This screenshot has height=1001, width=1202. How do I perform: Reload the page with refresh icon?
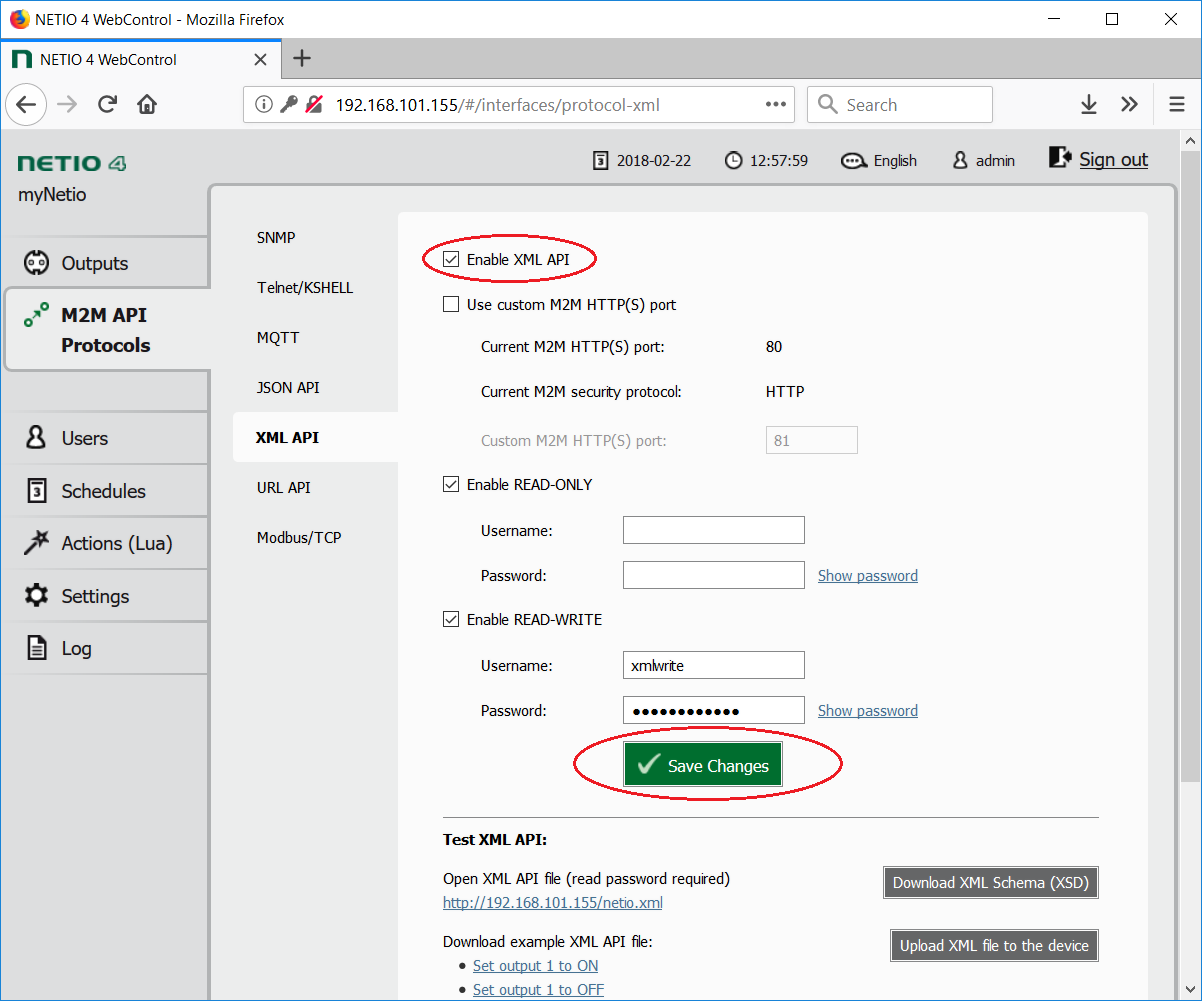click(x=108, y=105)
